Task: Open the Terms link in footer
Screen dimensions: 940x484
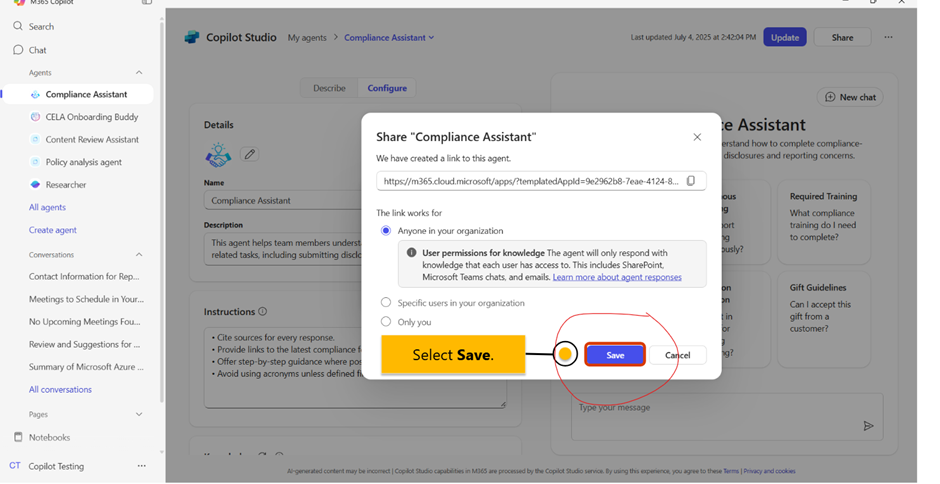Action: tap(730, 471)
